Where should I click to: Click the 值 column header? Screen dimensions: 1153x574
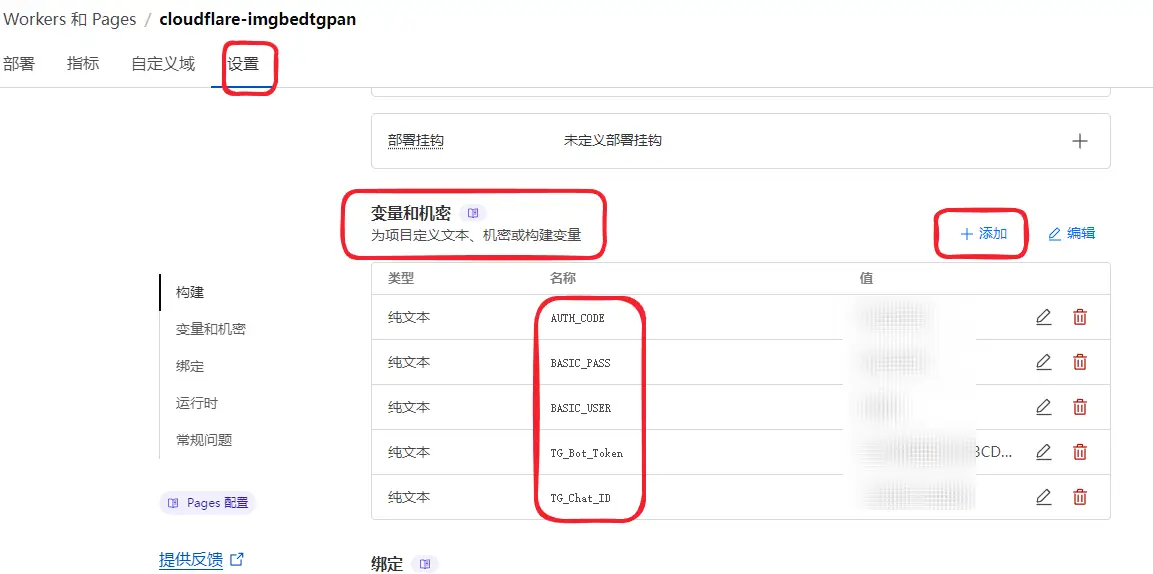pos(865,279)
